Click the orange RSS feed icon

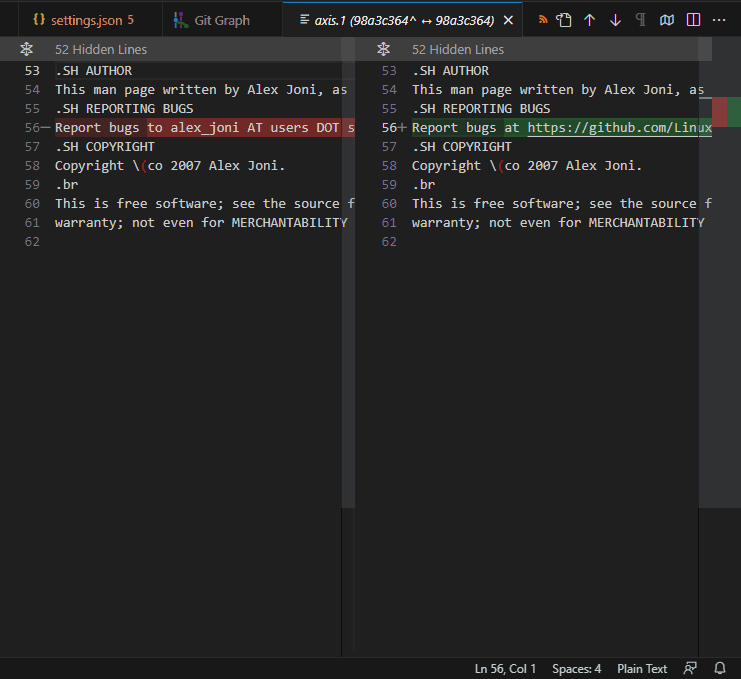(x=543, y=20)
